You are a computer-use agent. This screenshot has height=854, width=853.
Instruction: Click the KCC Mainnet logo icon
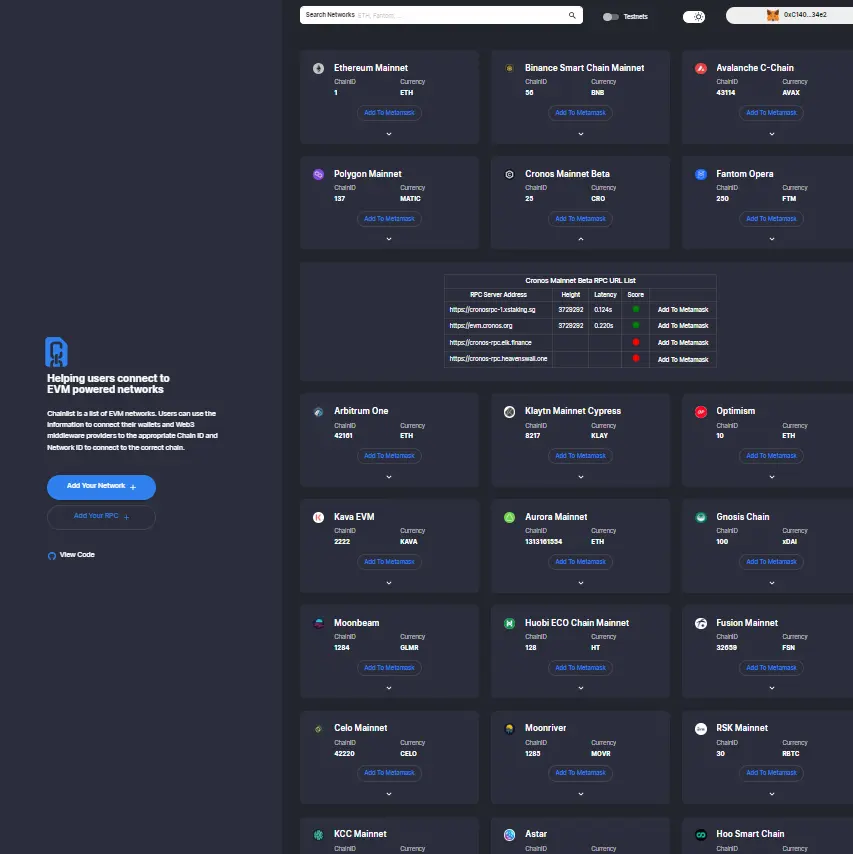(319, 834)
